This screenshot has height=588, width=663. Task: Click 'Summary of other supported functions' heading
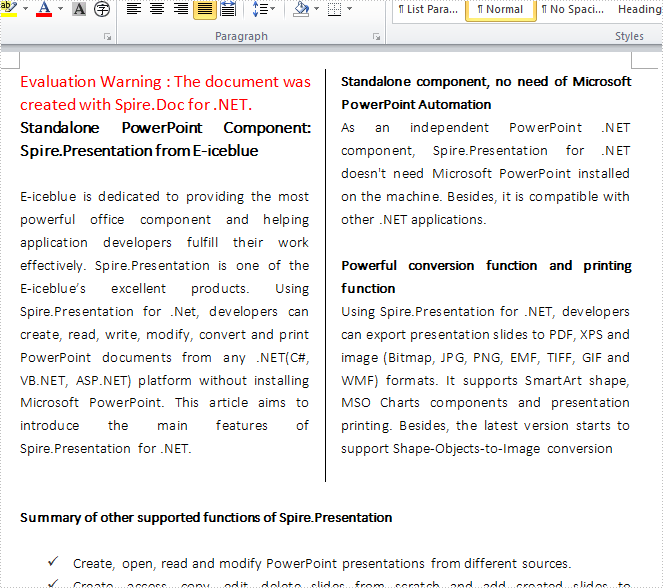coord(206,517)
